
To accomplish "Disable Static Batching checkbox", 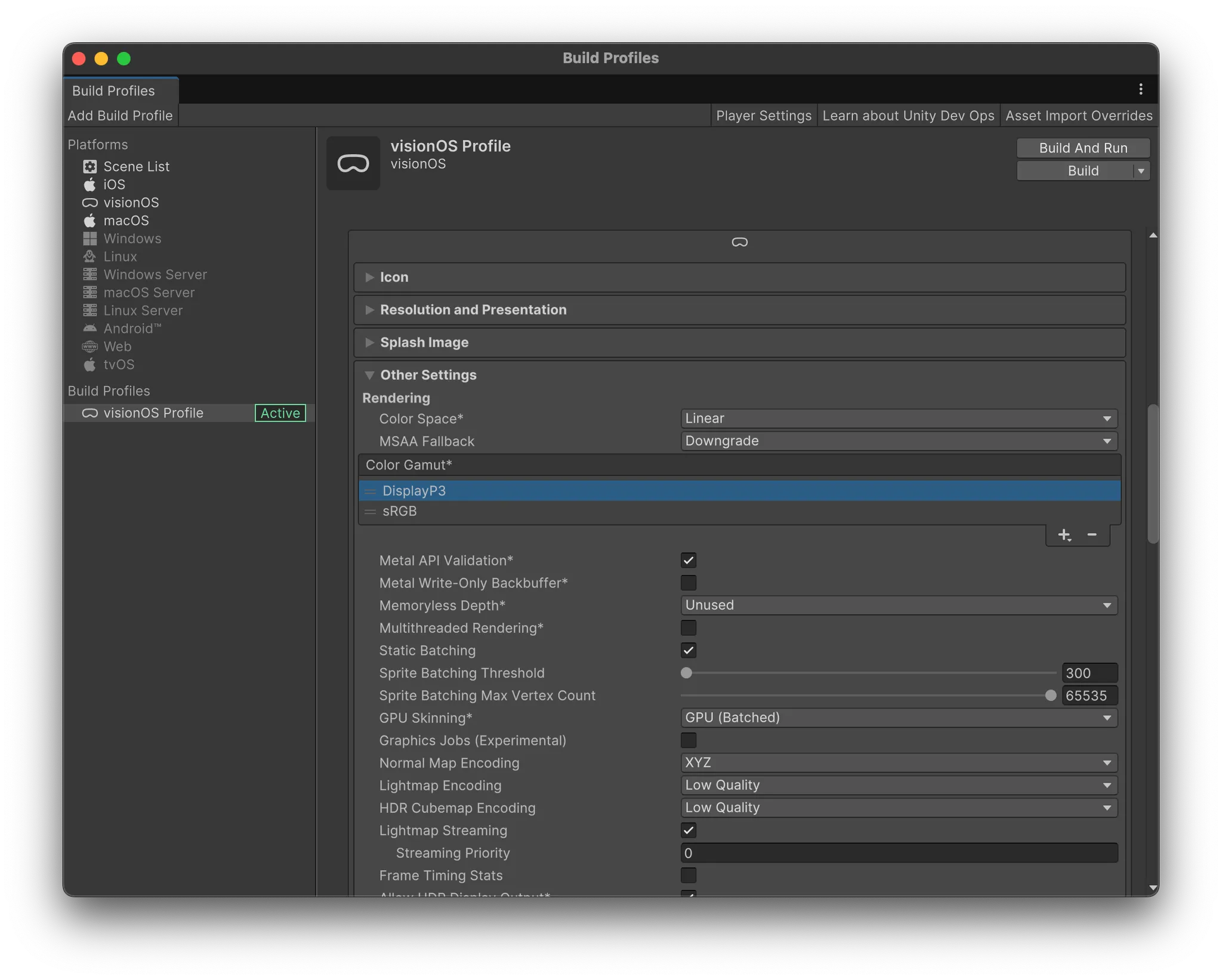I will 688,650.
